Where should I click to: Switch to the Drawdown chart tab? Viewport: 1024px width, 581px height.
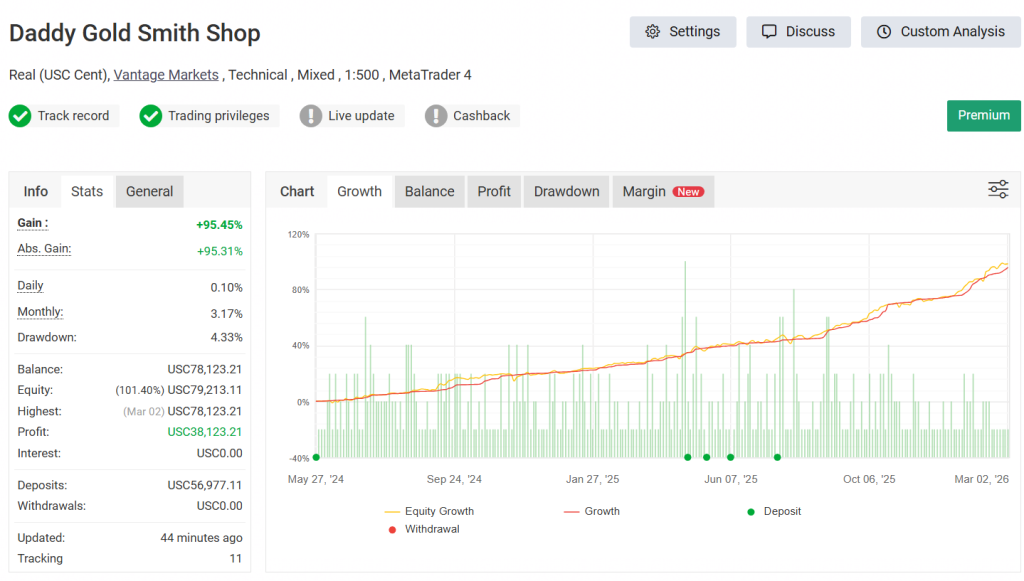click(x=566, y=192)
